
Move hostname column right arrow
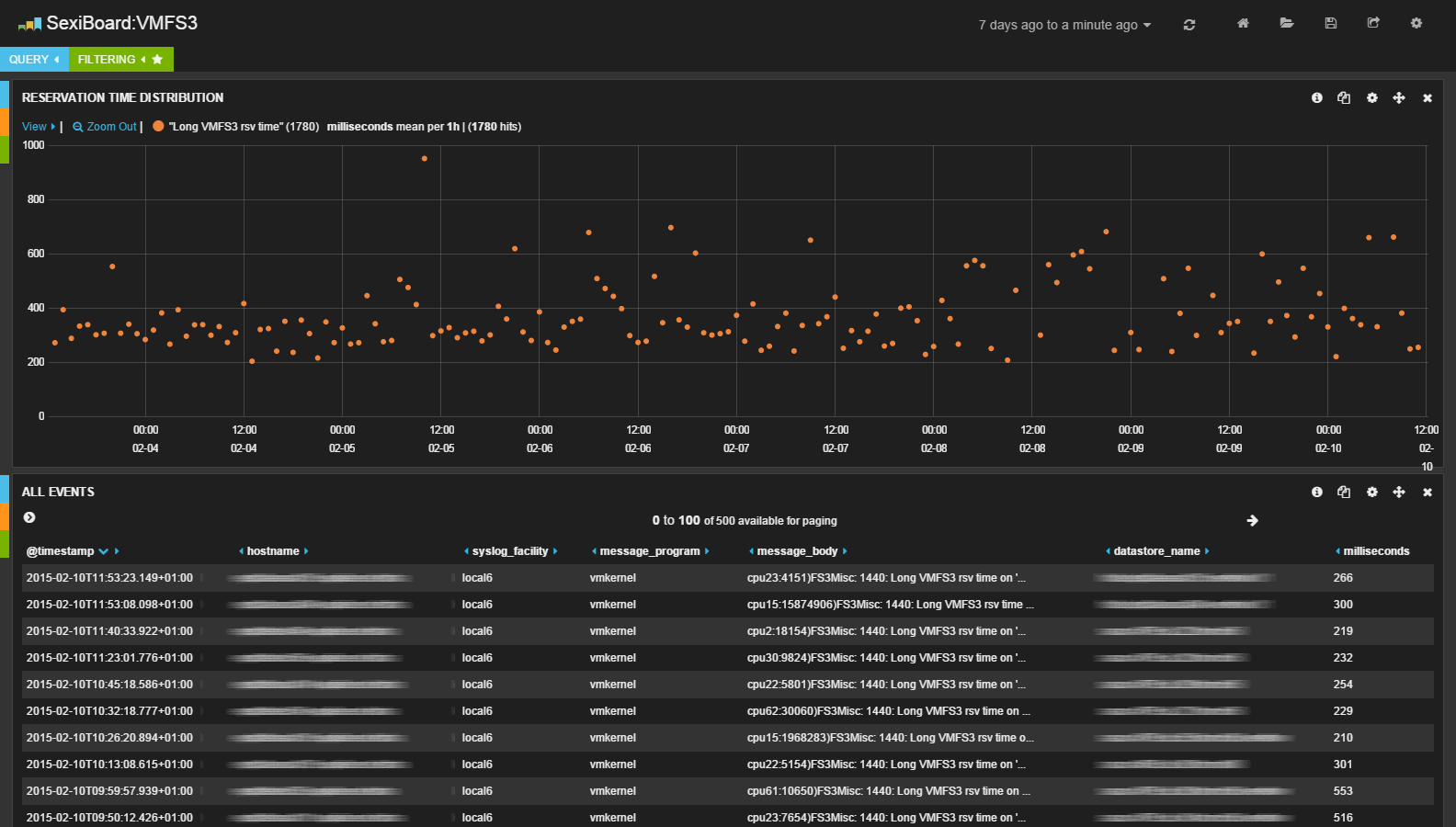point(306,551)
